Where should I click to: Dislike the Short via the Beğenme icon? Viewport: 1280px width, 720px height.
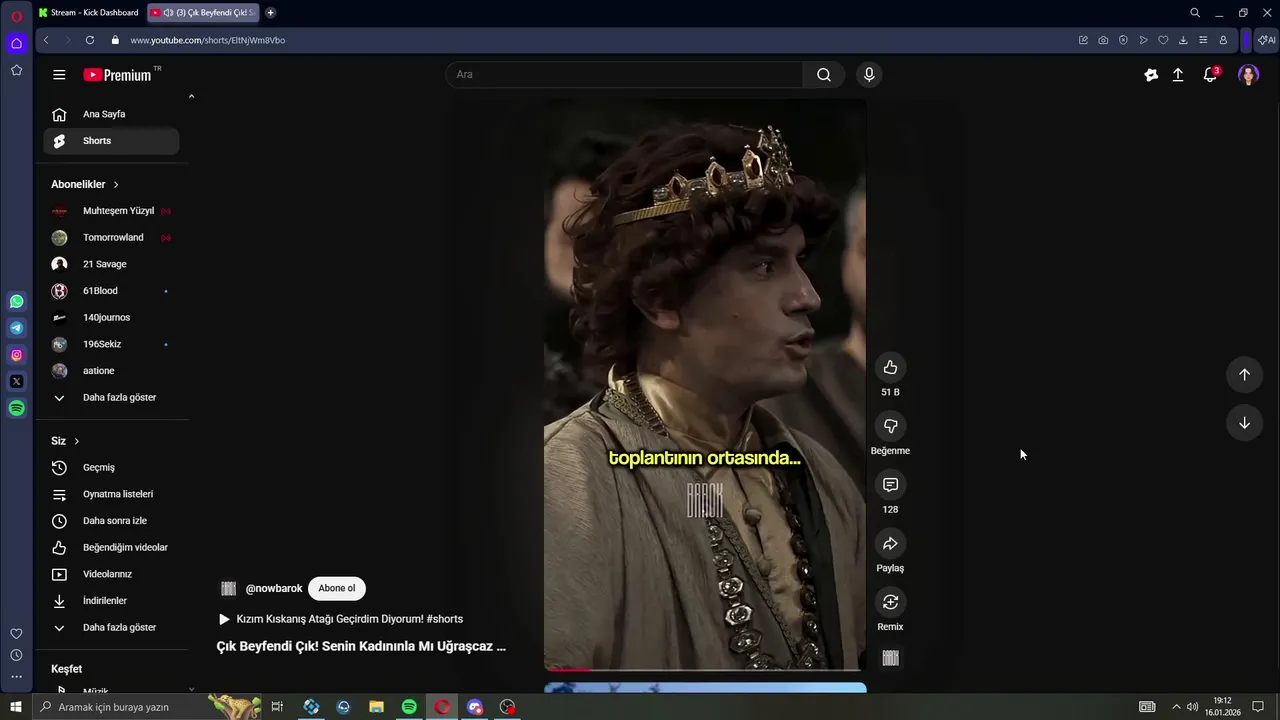[x=890, y=426]
